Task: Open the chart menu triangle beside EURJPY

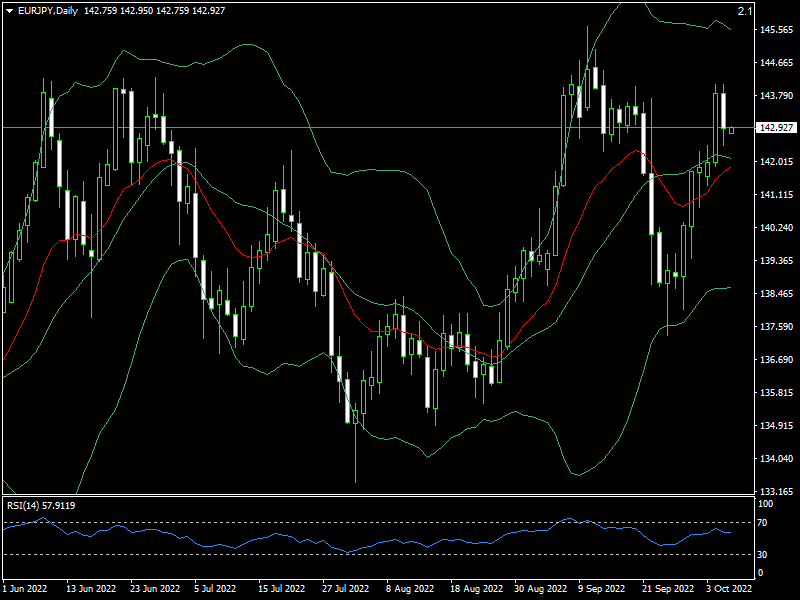Action: [9, 11]
